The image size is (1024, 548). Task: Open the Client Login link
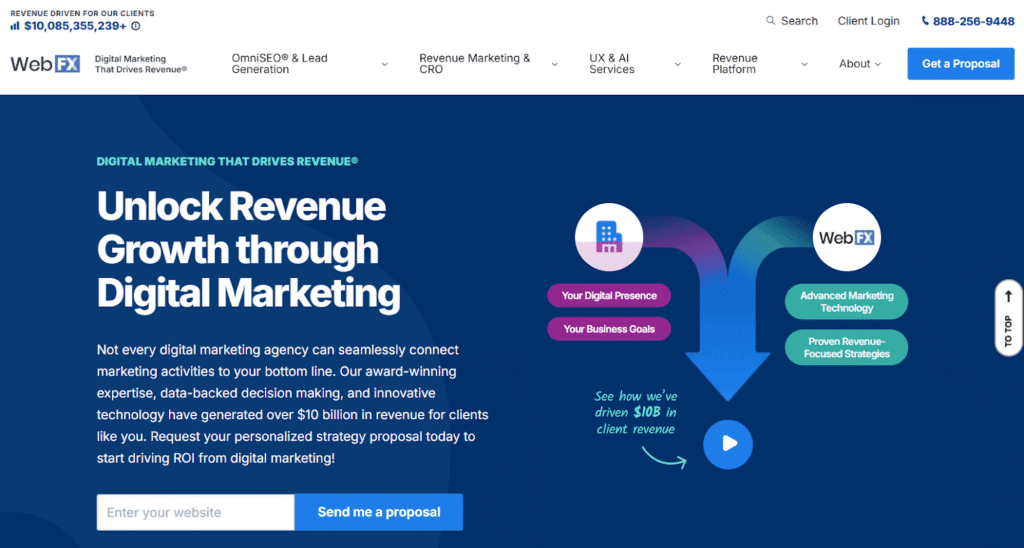coord(869,21)
